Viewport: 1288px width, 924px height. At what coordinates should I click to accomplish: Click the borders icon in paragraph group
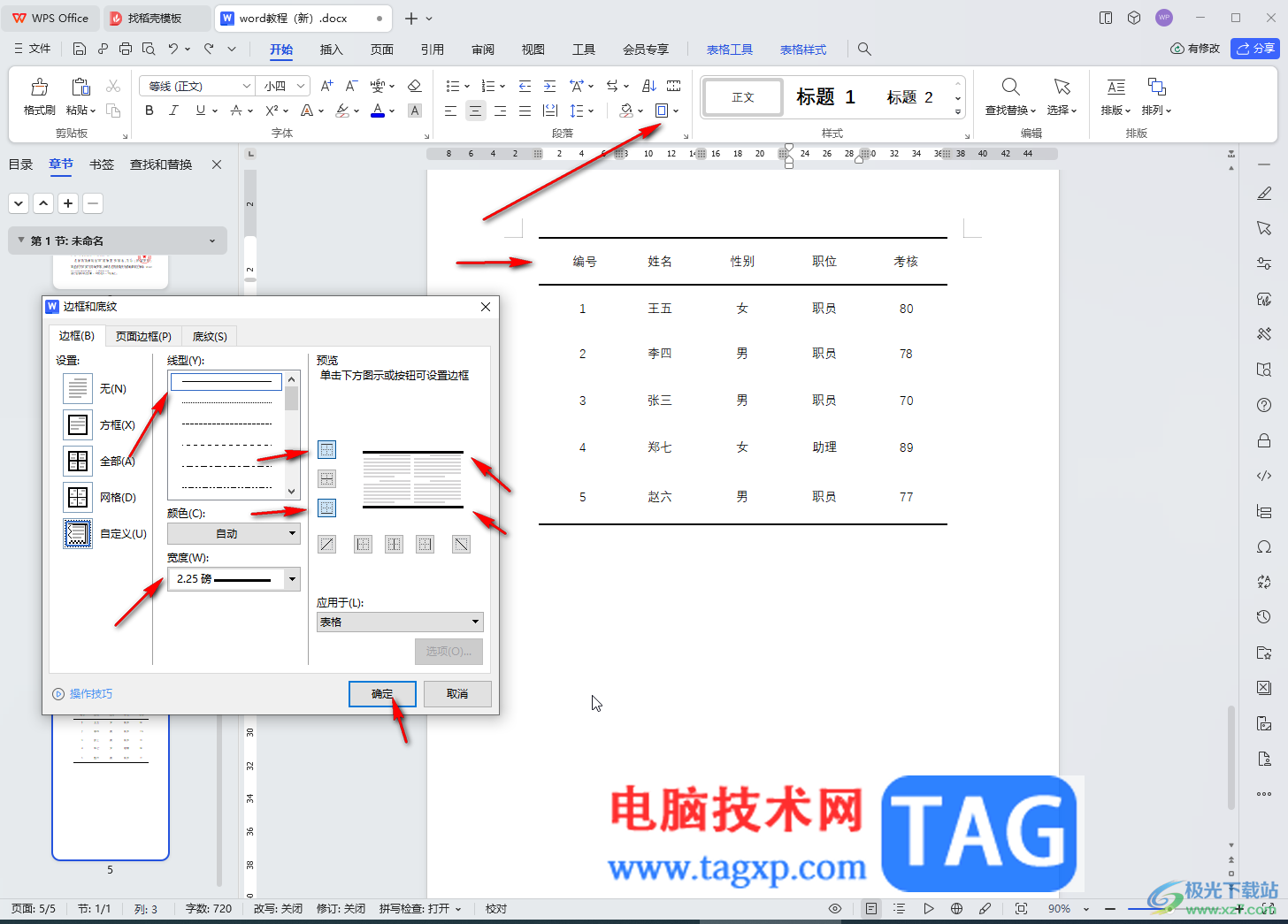pos(662,111)
